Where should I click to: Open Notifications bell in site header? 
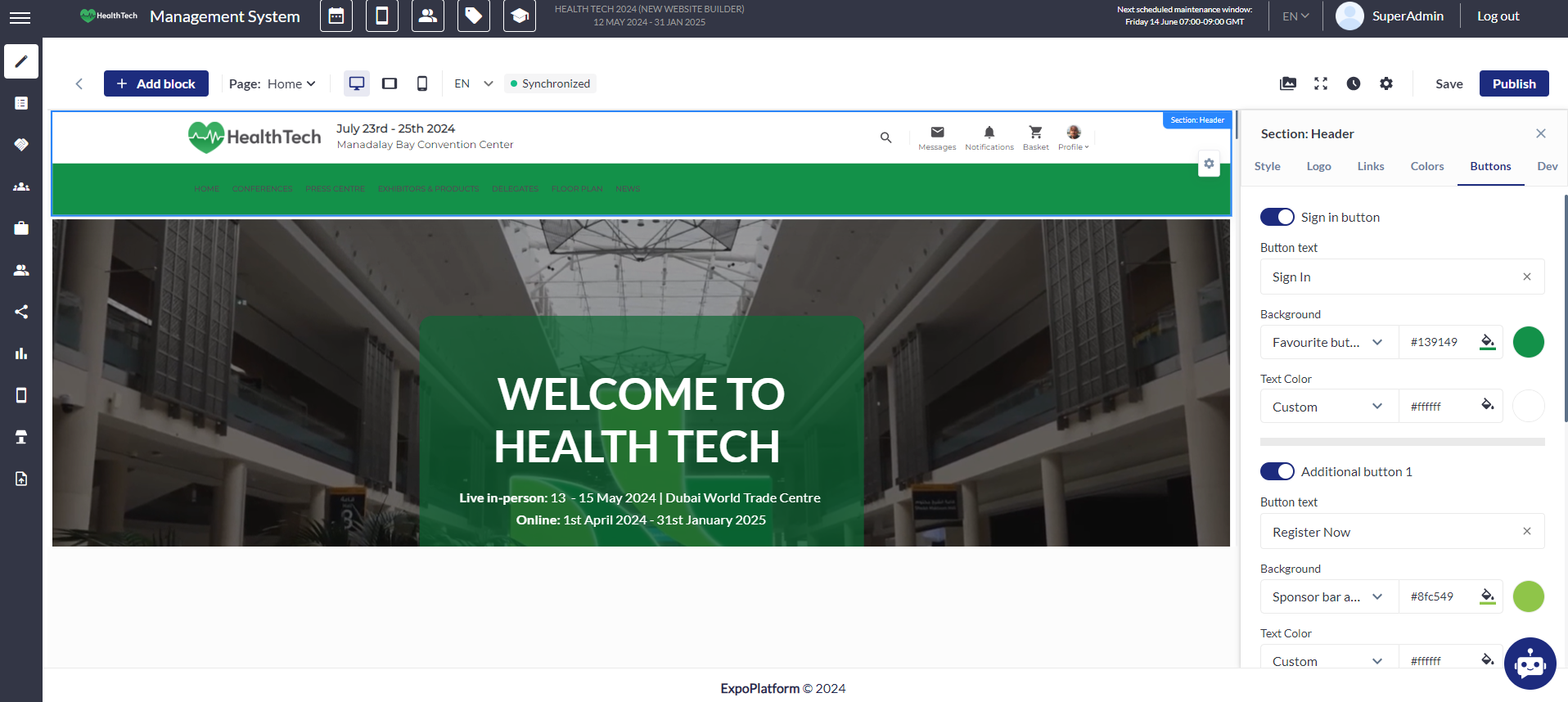[x=989, y=137]
